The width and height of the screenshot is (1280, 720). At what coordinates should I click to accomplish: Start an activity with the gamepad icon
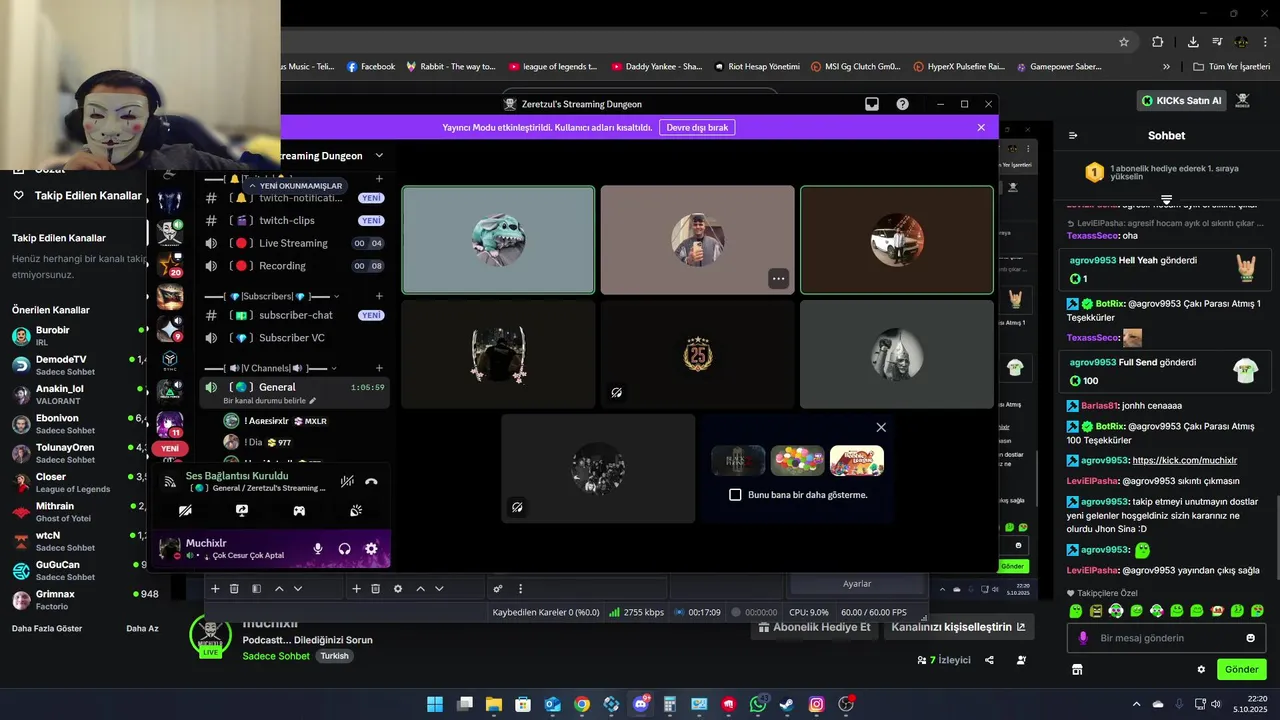point(299,510)
